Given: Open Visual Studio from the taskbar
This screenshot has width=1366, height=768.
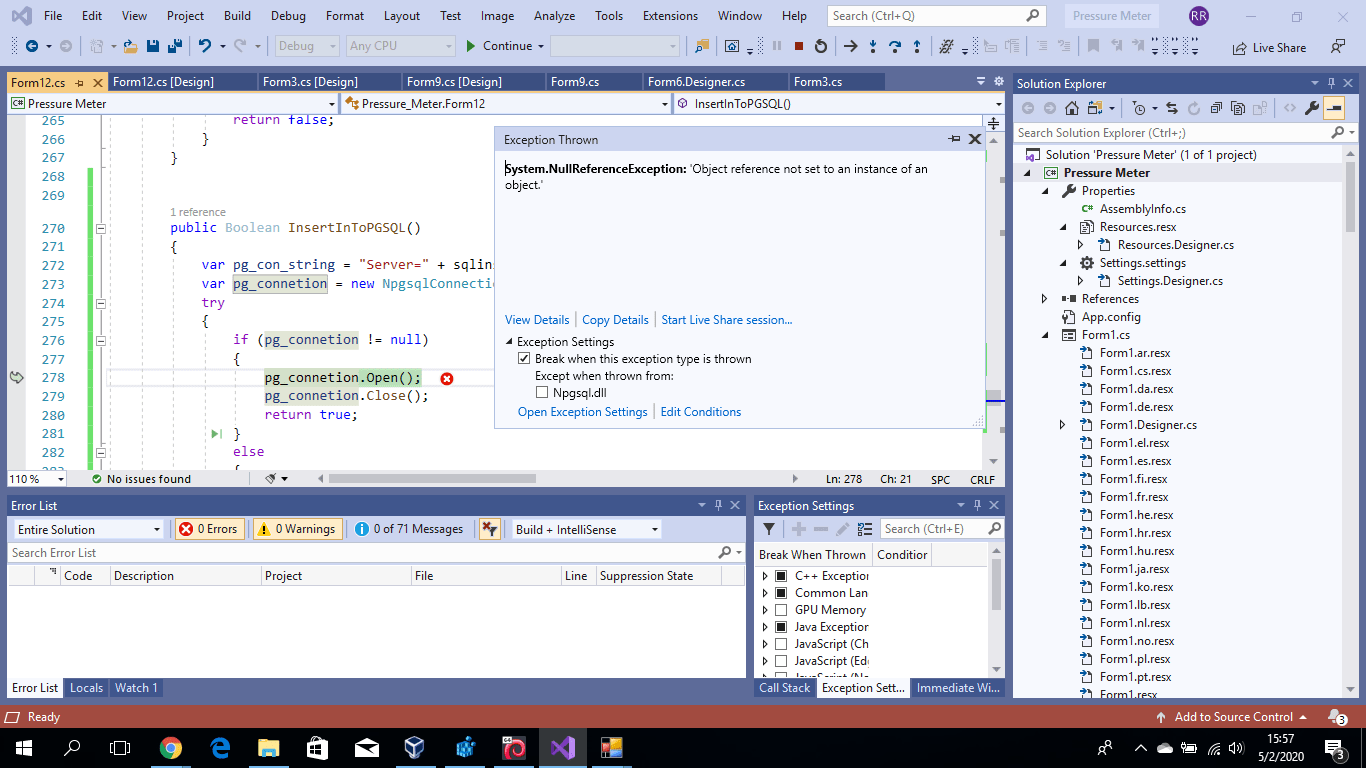Looking at the screenshot, I should coord(562,747).
